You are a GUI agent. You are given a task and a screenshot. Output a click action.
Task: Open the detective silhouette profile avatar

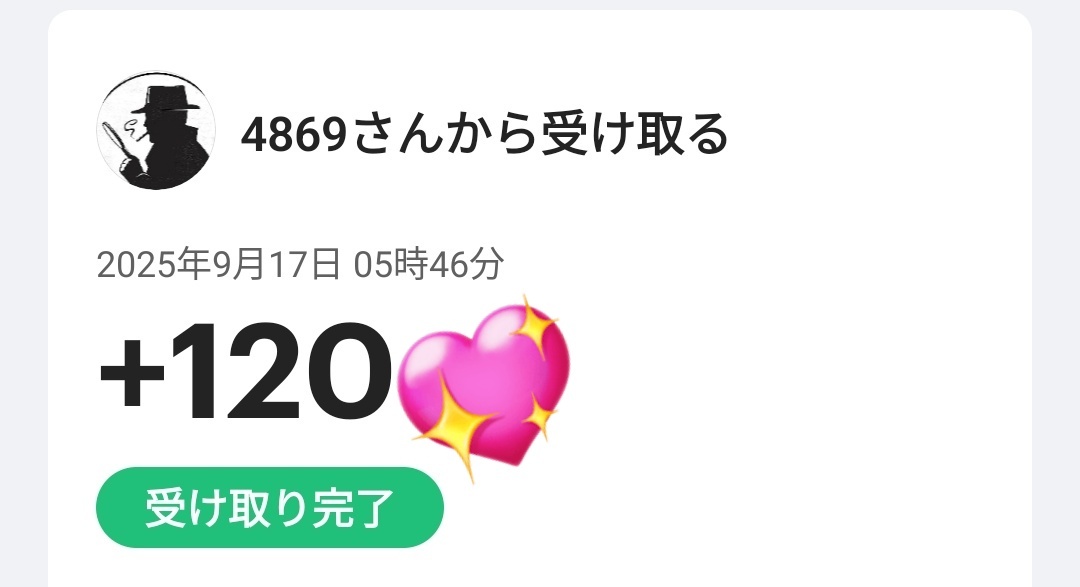(x=156, y=130)
